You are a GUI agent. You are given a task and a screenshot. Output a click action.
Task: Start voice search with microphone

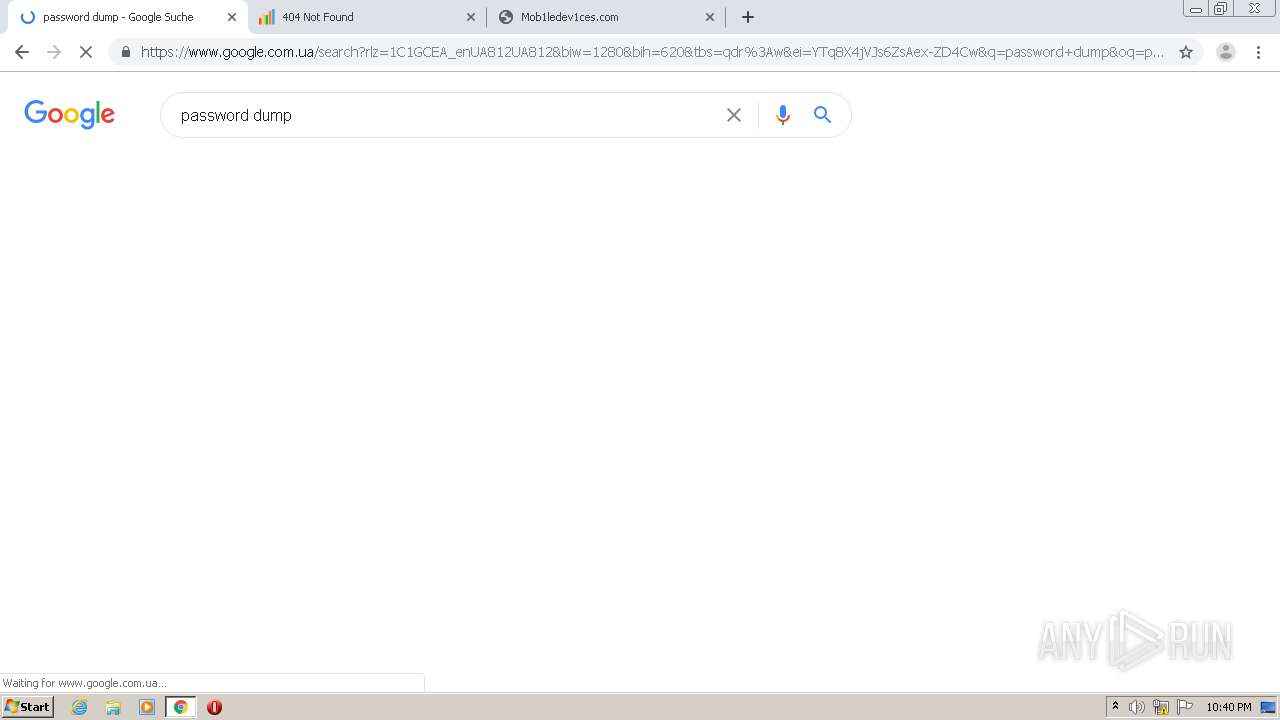click(783, 115)
